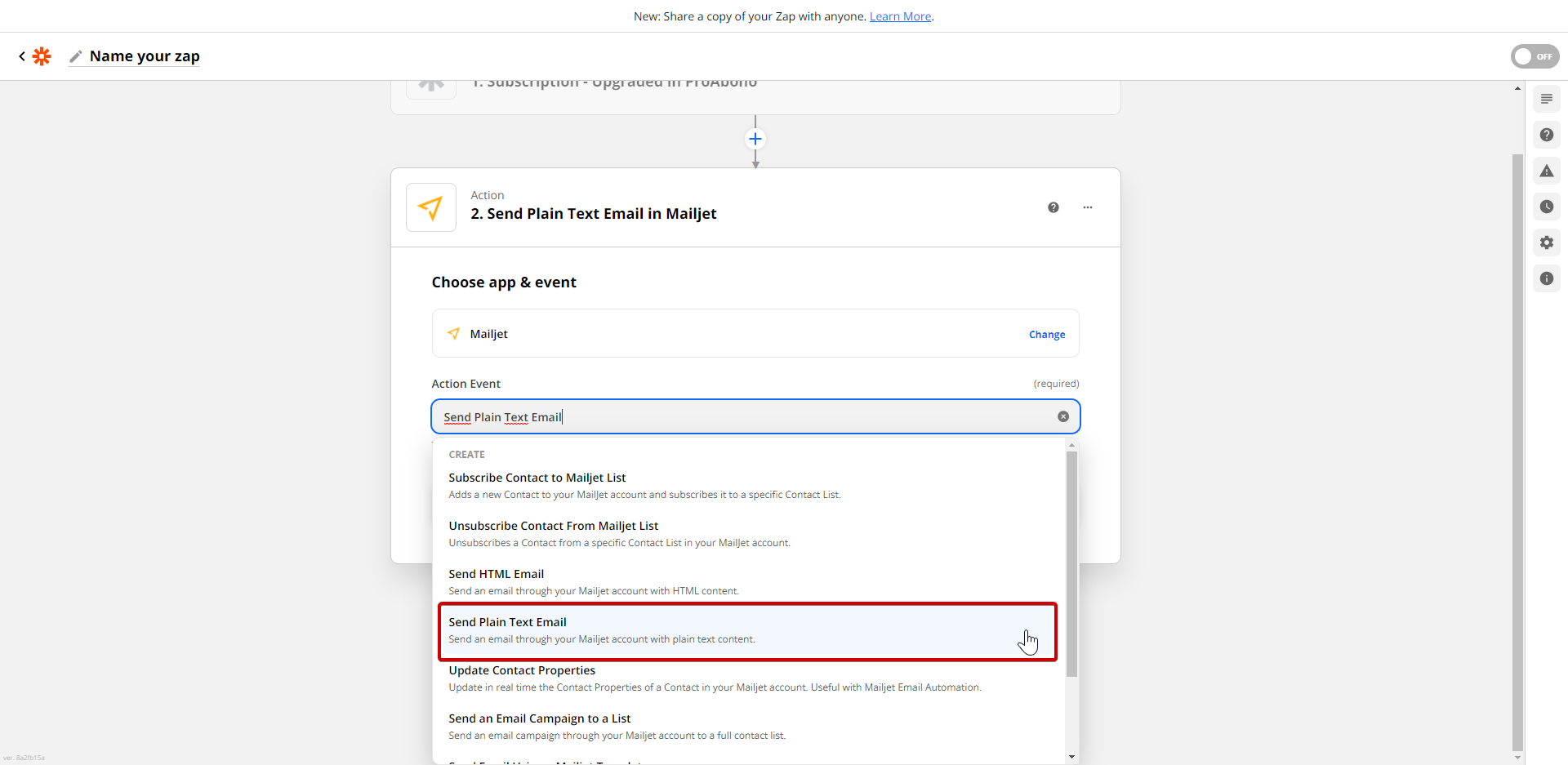Image resolution: width=1568 pixels, height=765 pixels.
Task: Open the outline notes icon in right sidebar
Action: [x=1547, y=99]
